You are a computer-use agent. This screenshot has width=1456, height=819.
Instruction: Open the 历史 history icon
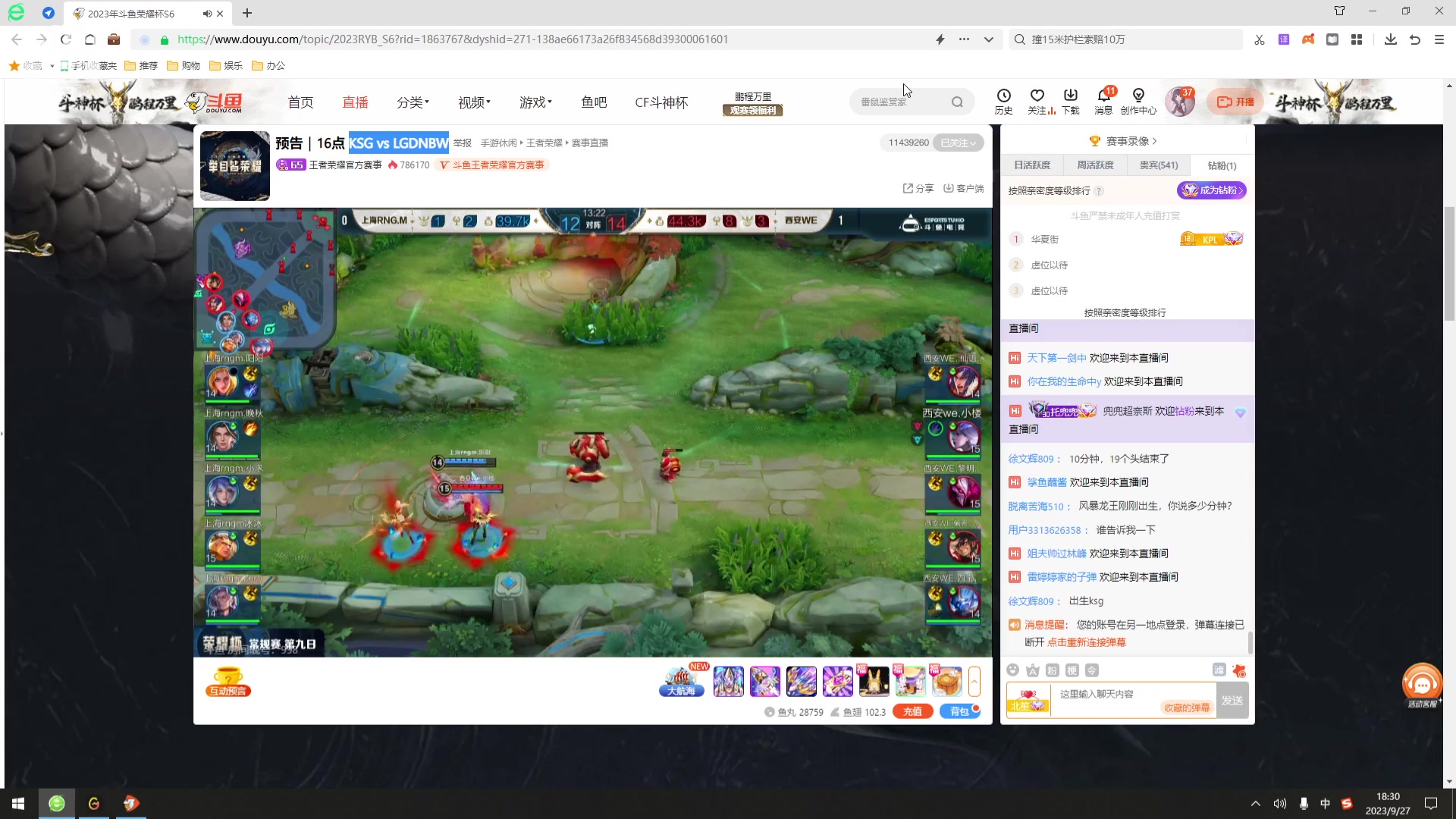(1003, 101)
